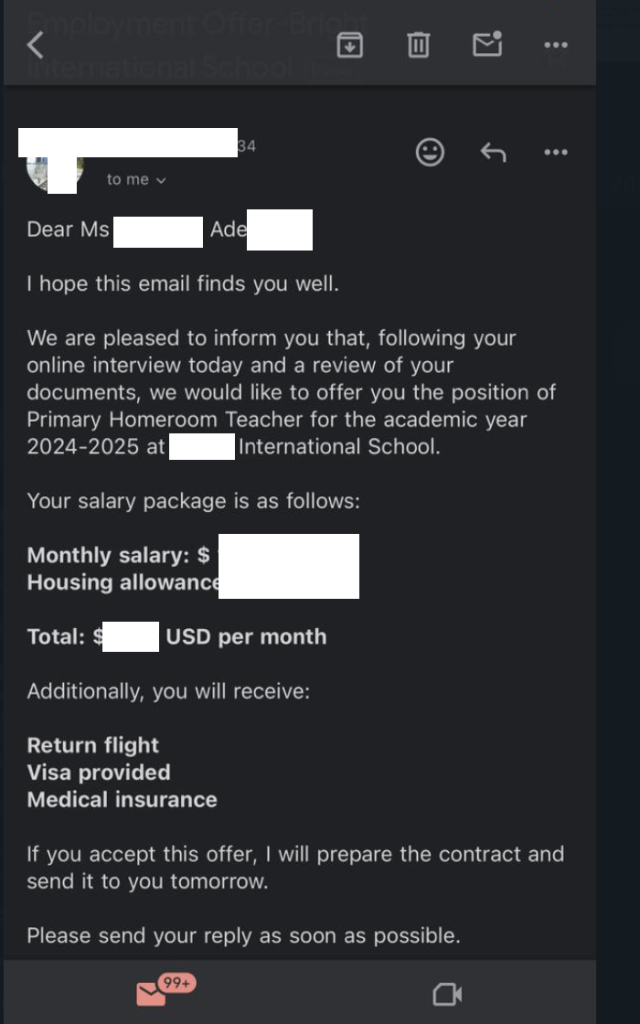Switch to the Meet video tab

pyautogui.click(x=446, y=993)
